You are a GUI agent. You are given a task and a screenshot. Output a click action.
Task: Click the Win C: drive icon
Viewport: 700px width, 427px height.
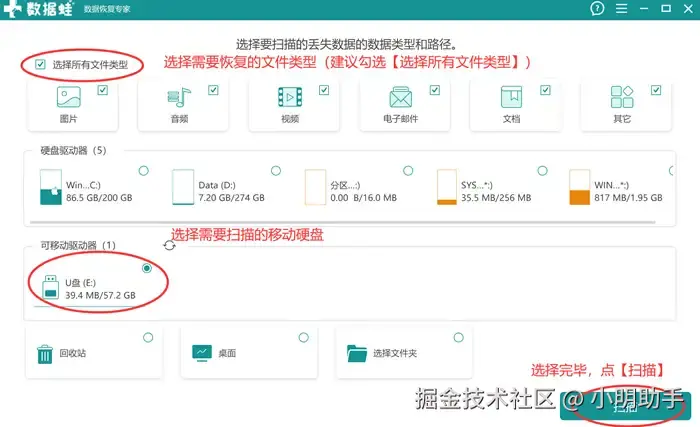click(x=50, y=187)
